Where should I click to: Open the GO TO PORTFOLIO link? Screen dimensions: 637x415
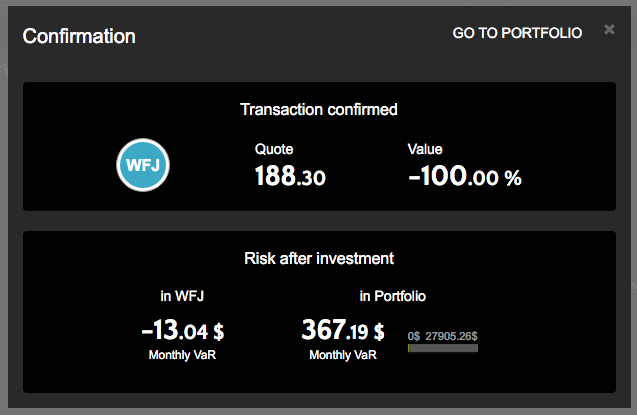(x=517, y=33)
